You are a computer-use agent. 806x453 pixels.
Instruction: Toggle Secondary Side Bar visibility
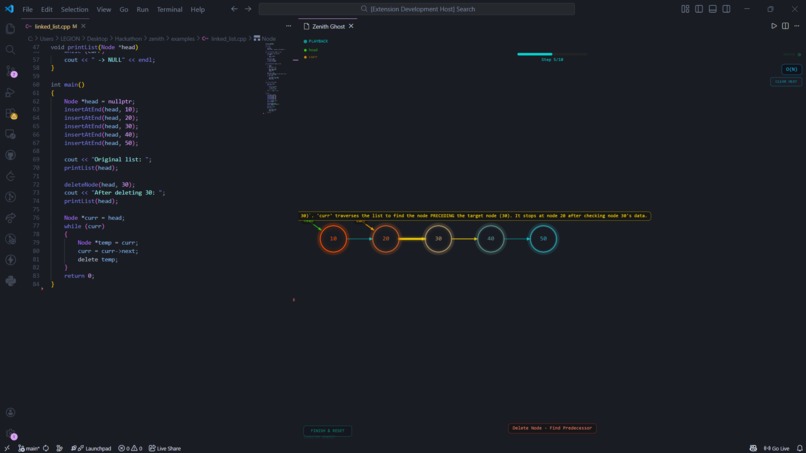coord(726,9)
